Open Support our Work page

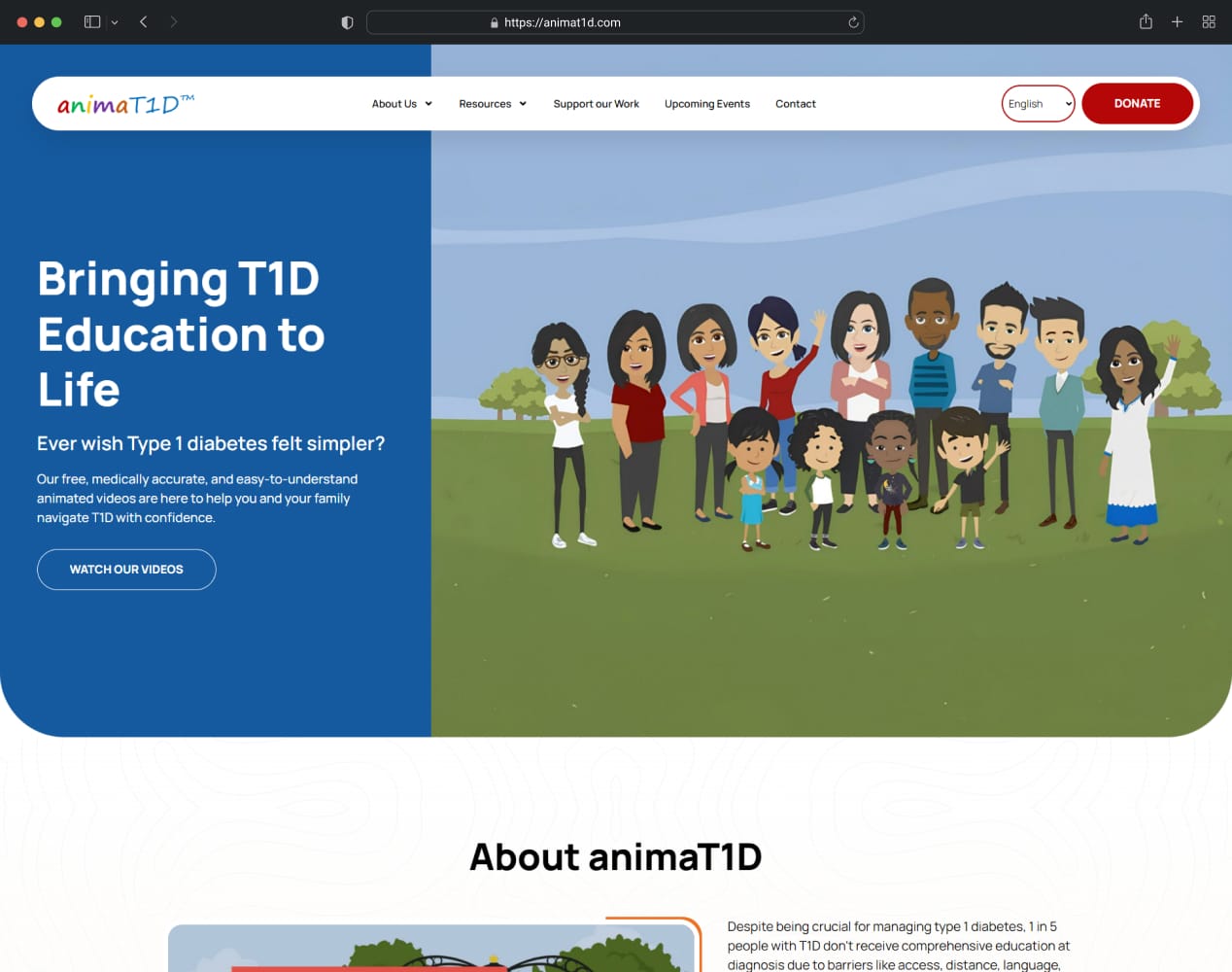click(x=596, y=104)
